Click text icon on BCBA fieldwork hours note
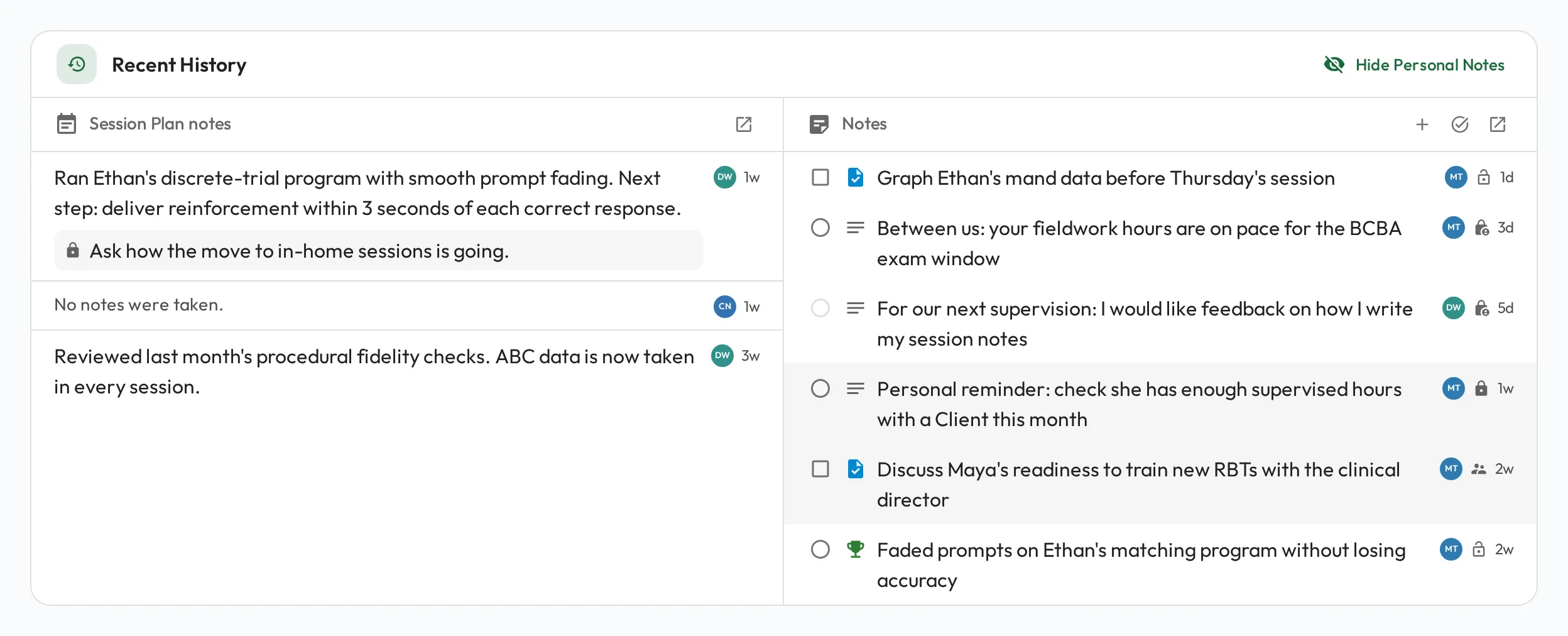The image size is (1568, 636). (856, 228)
